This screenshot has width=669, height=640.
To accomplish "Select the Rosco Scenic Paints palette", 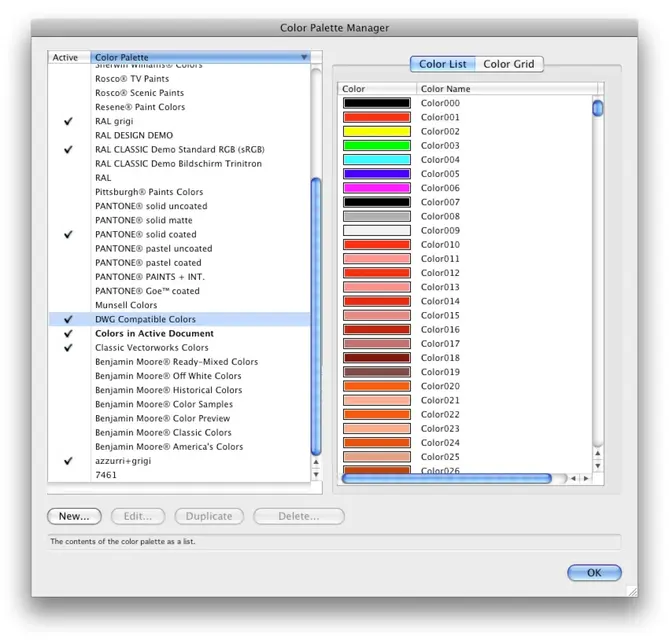I will pyautogui.click(x=140, y=93).
